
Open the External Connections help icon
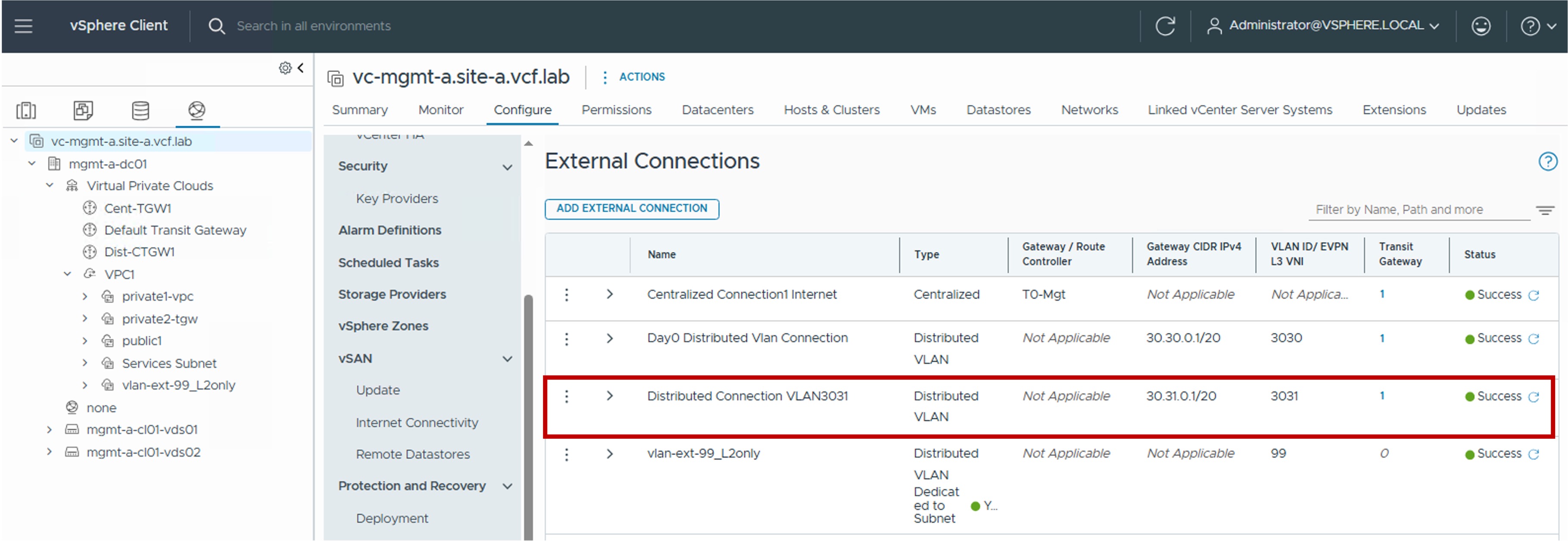(x=1547, y=162)
